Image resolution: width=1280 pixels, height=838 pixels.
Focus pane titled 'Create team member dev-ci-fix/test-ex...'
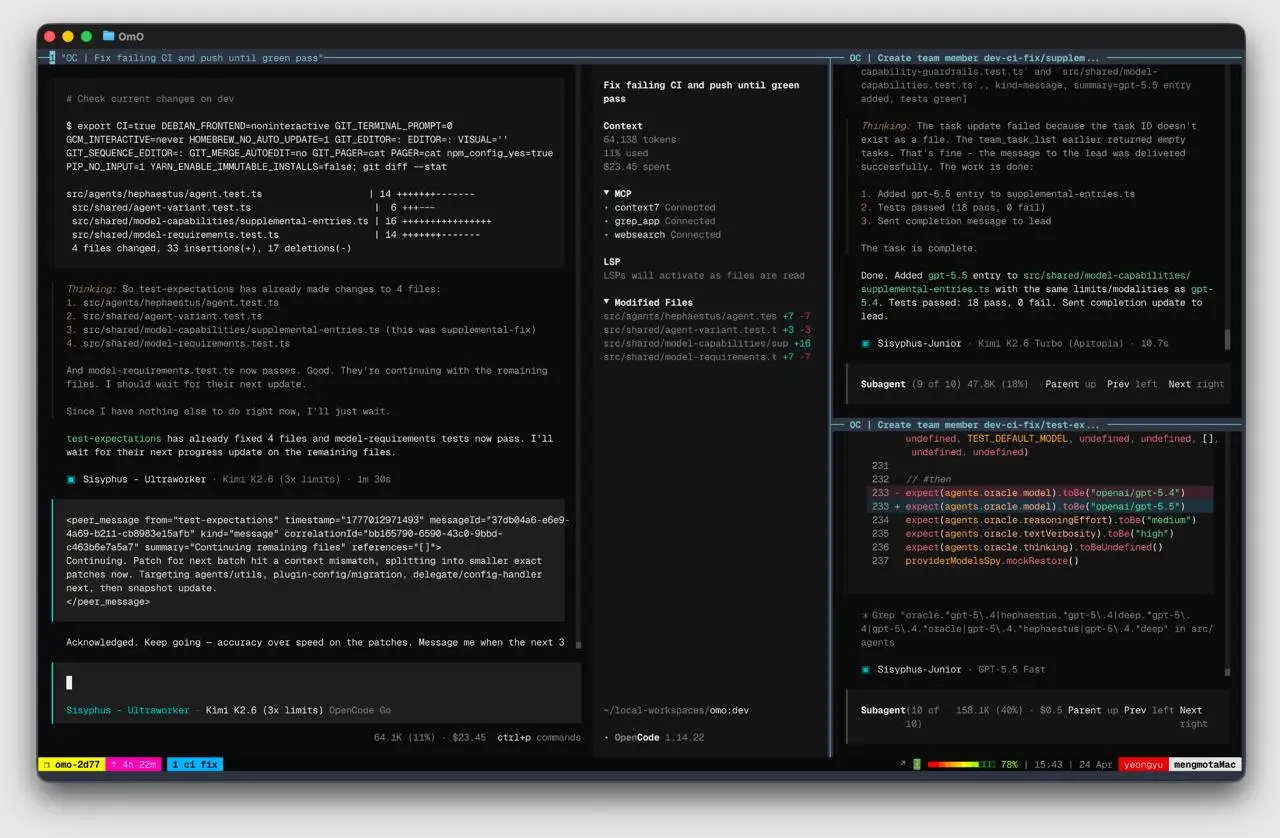(974, 425)
